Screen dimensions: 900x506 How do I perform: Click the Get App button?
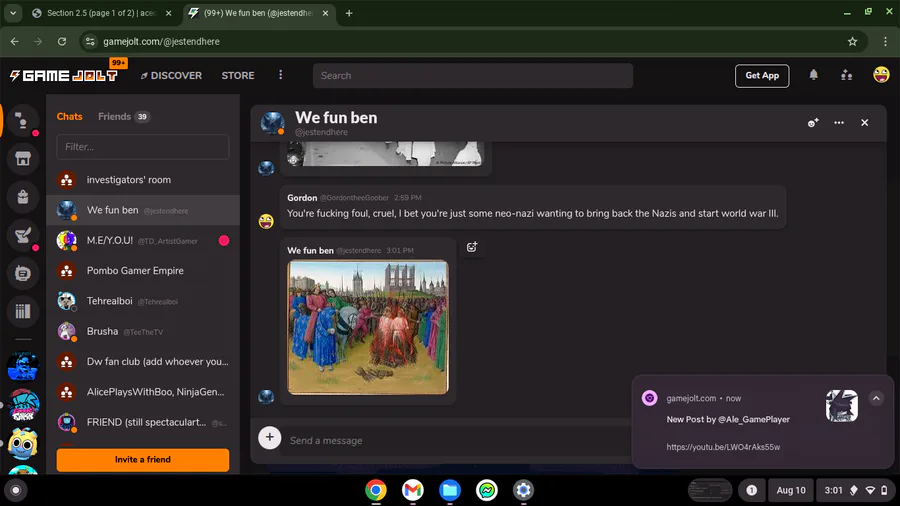(x=762, y=76)
